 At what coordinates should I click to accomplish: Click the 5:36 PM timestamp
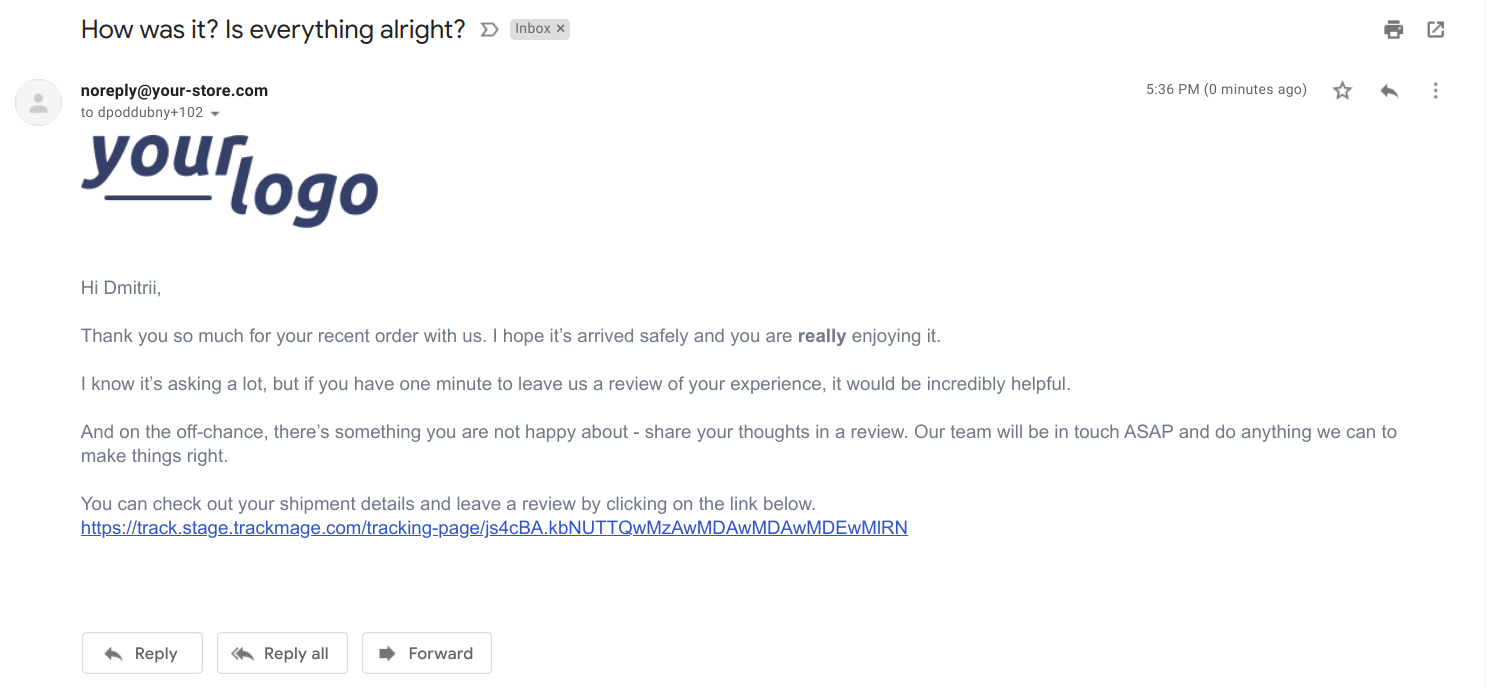1226,90
